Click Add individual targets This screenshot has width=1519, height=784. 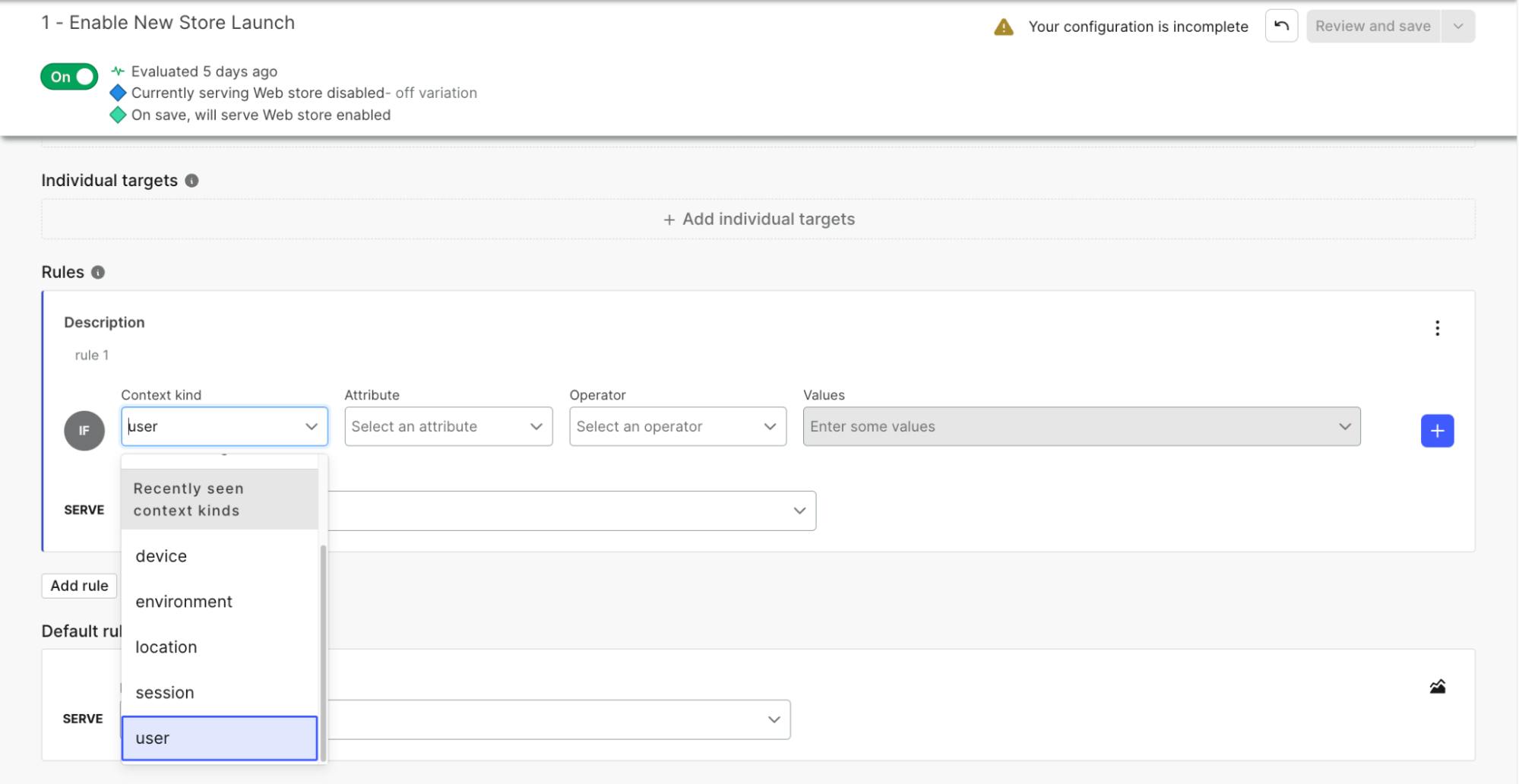coord(758,220)
